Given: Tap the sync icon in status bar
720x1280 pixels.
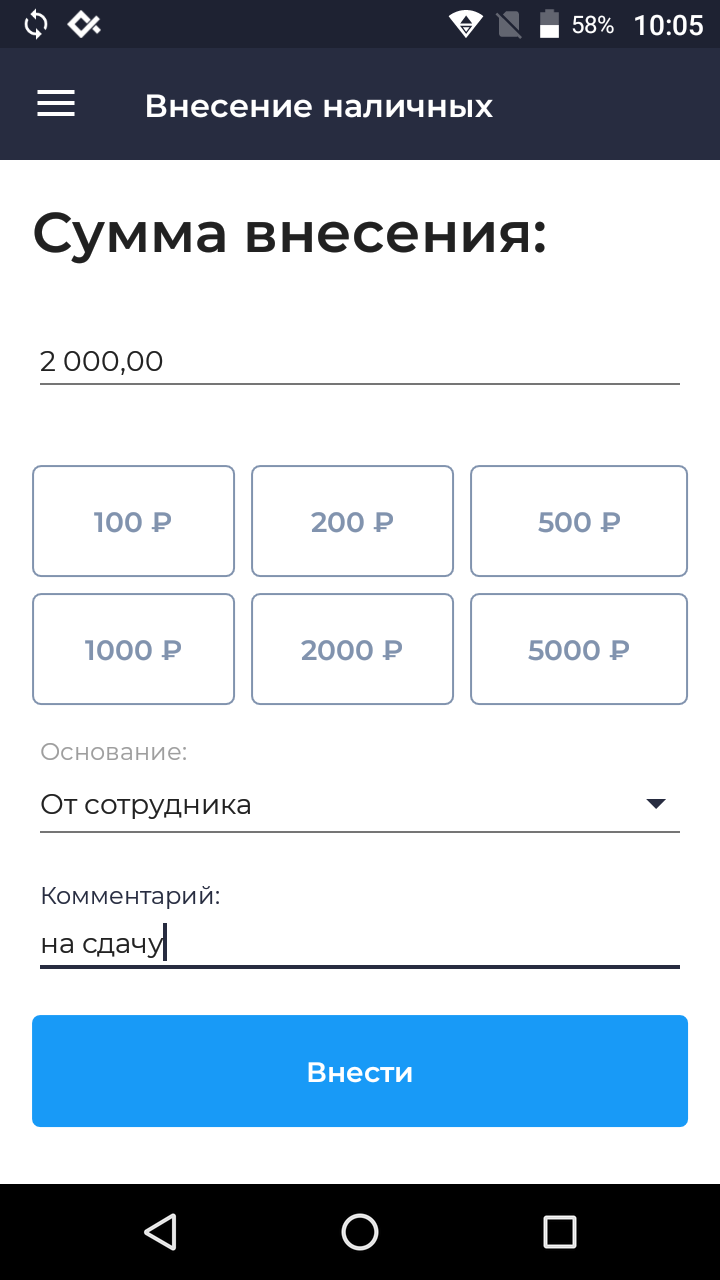Looking at the screenshot, I should (35, 25).
